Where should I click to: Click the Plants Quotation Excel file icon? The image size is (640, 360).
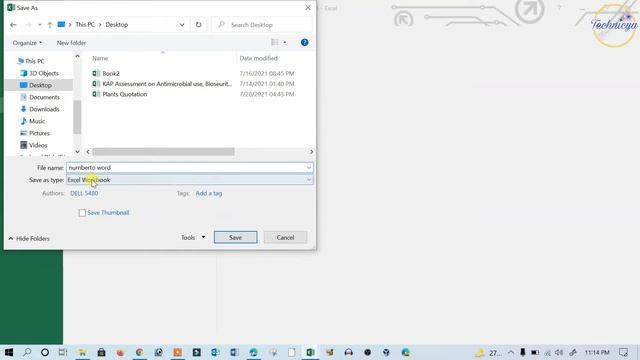pos(96,94)
